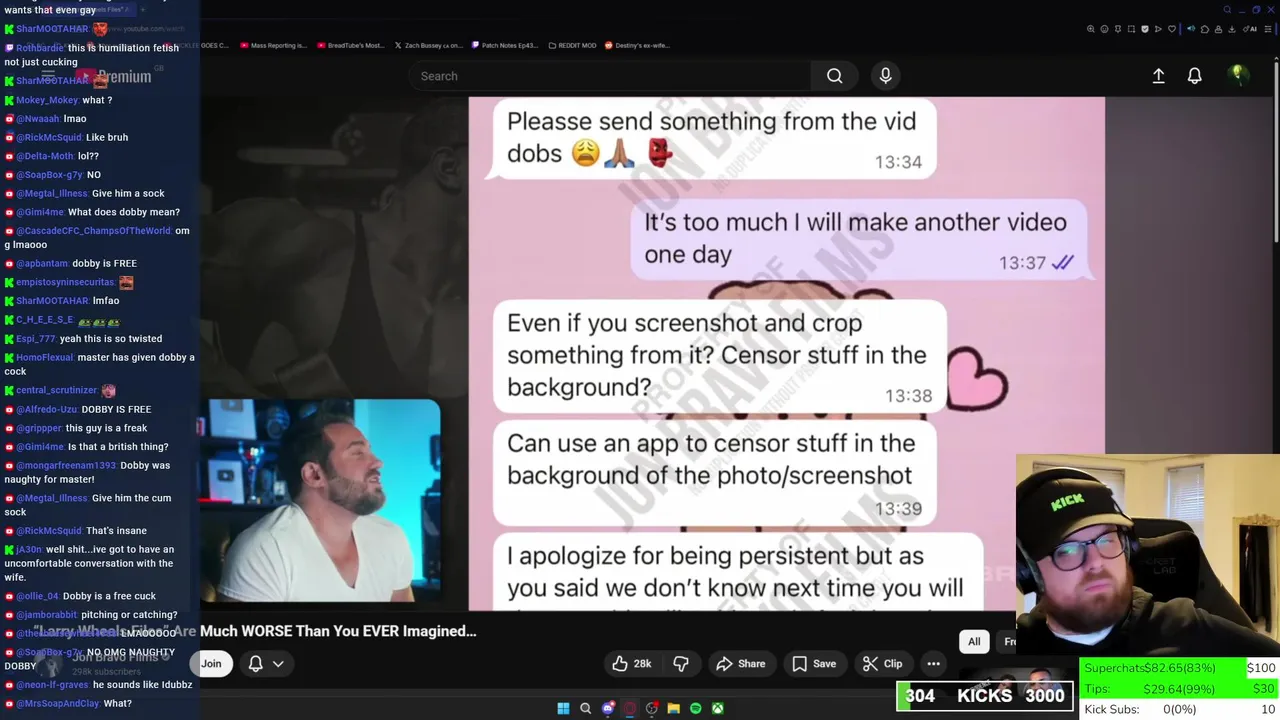The height and width of the screenshot is (720, 1280).
Task: Open Mass Reporting bookmark
Action: 273,45
